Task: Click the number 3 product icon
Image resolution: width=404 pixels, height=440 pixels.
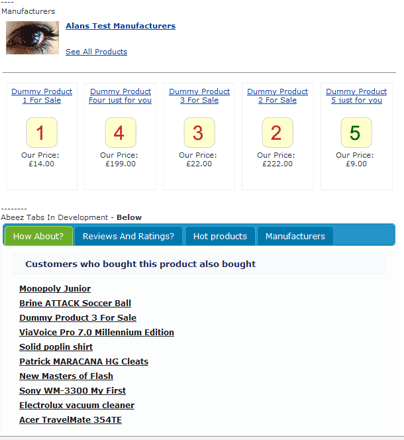Action: point(199,132)
